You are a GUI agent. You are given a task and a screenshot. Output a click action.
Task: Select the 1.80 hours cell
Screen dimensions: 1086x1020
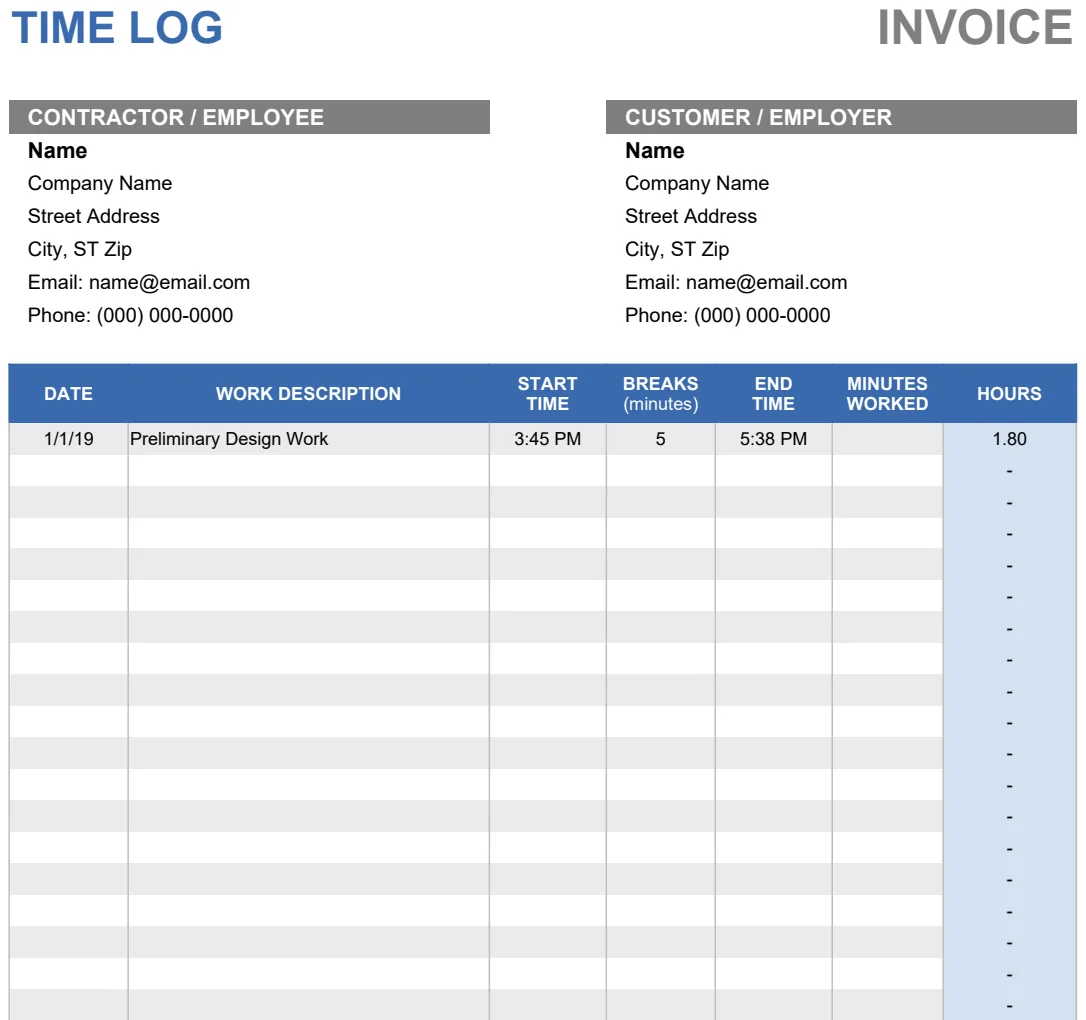pos(1009,439)
